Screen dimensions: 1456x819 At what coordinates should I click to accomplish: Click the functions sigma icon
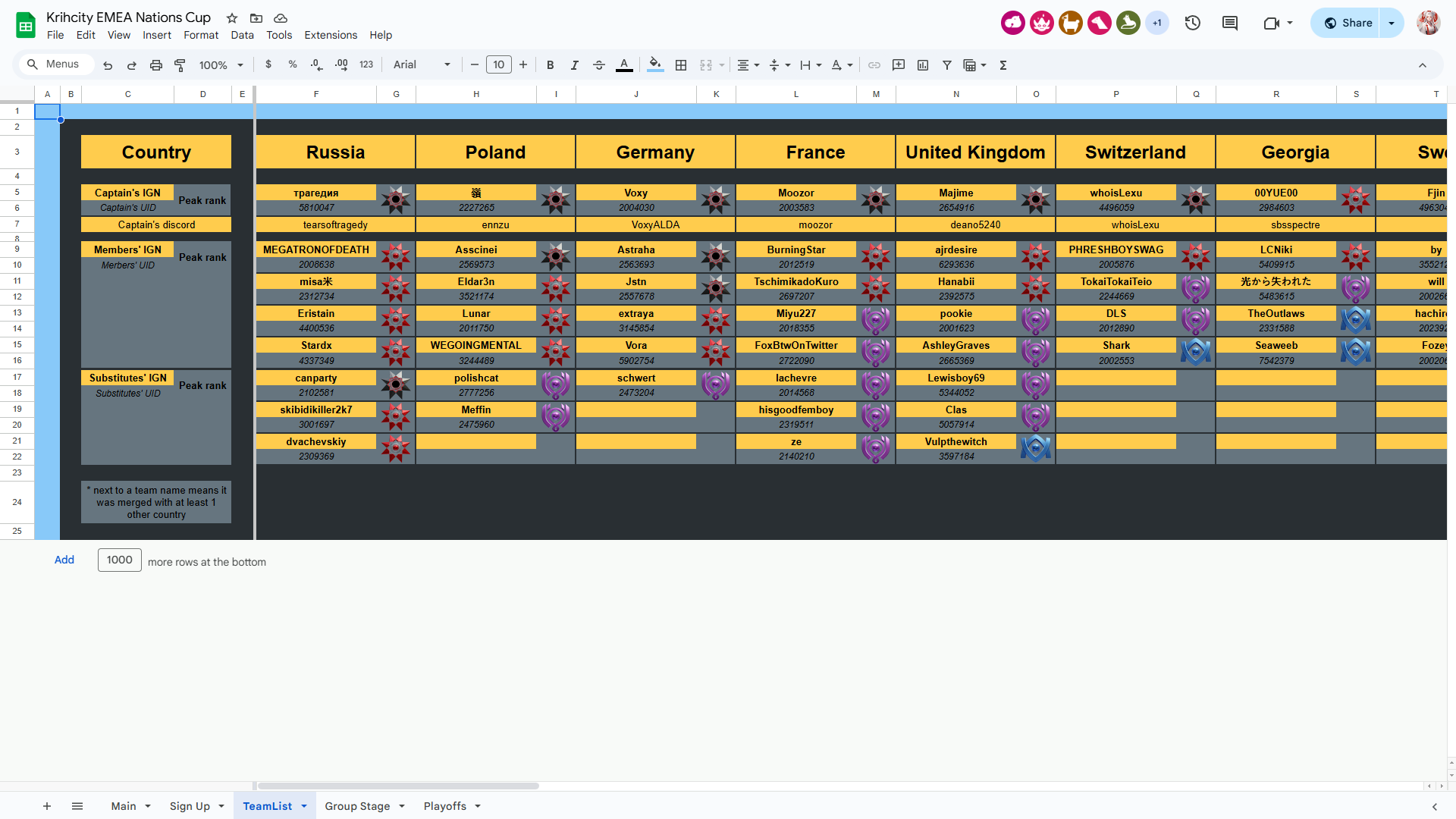point(1003,65)
